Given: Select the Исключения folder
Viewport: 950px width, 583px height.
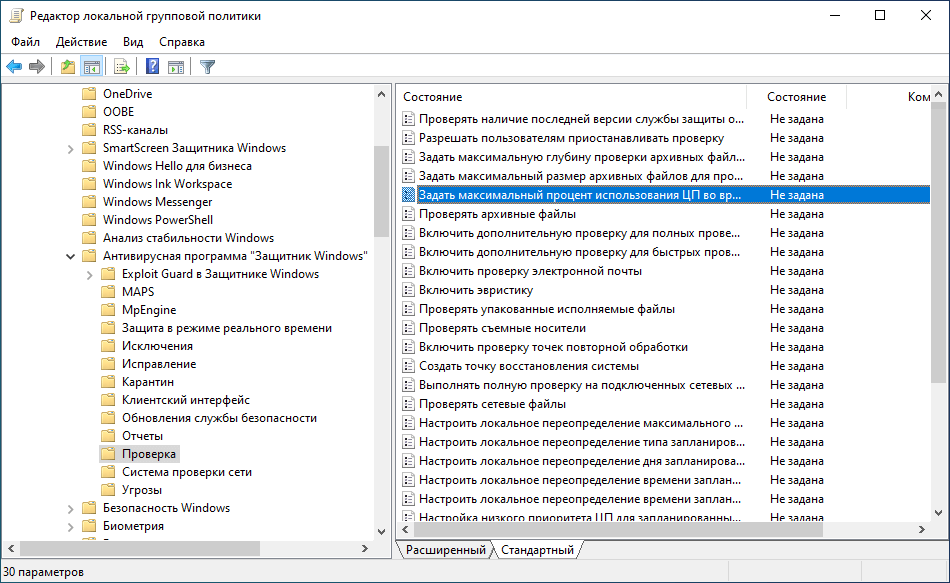Looking at the screenshot, I should click(x=157, y=345).
